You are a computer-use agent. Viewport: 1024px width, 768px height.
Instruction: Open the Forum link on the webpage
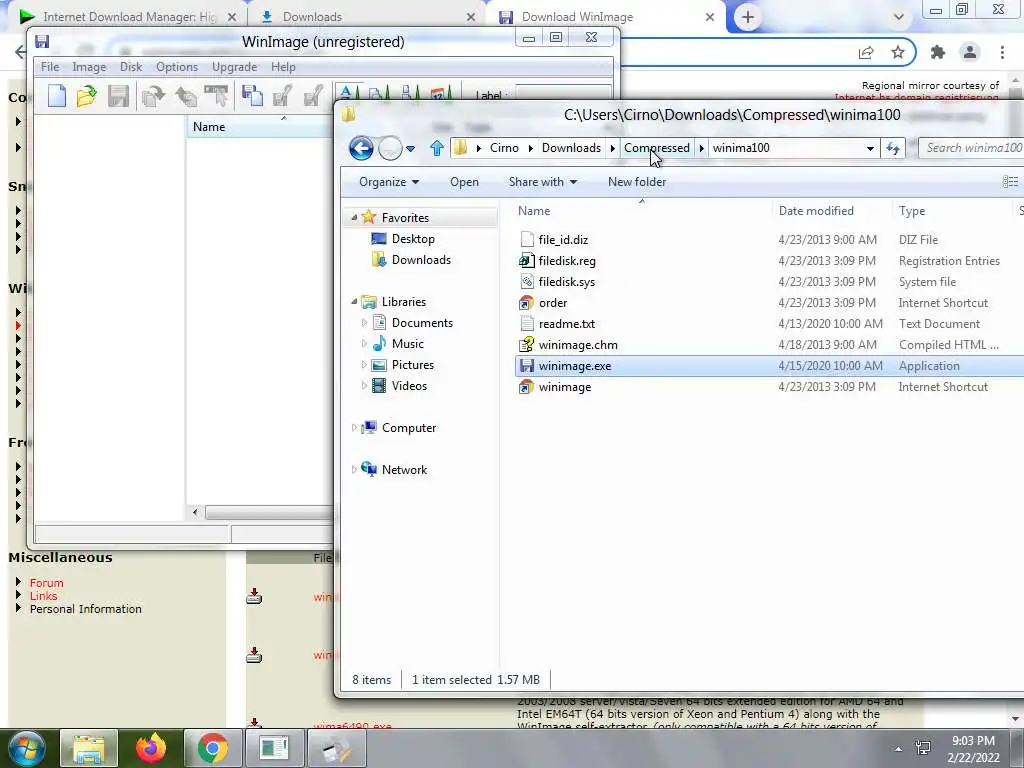pyautogui.click(x=46, y=583)
